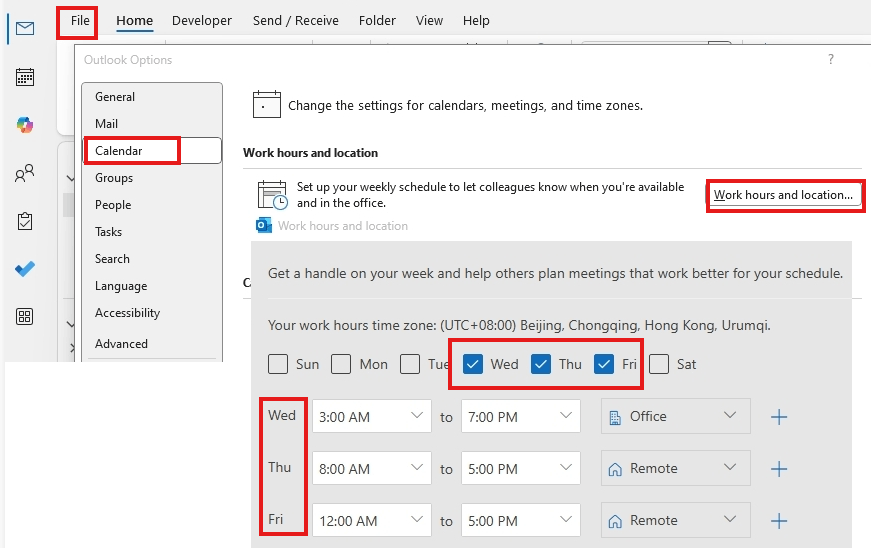
Task: Select Language options category
Action: click(x=152, y=286)
